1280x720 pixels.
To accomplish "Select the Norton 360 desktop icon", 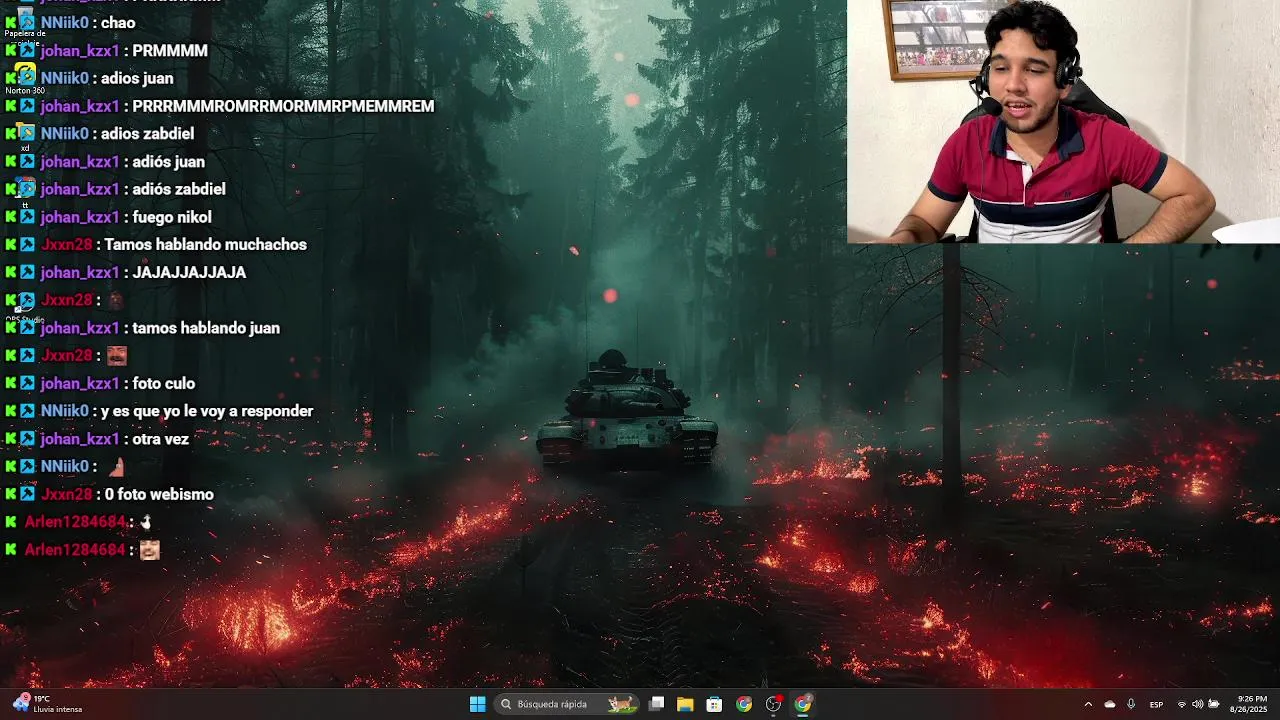I will (x=25, y=80).
